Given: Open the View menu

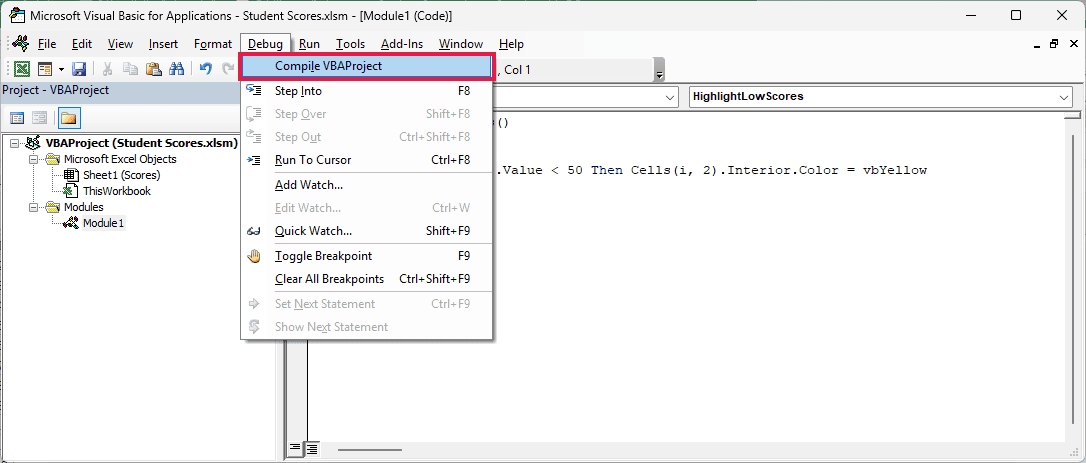Looking at the screenshot, I should (121, 44).
